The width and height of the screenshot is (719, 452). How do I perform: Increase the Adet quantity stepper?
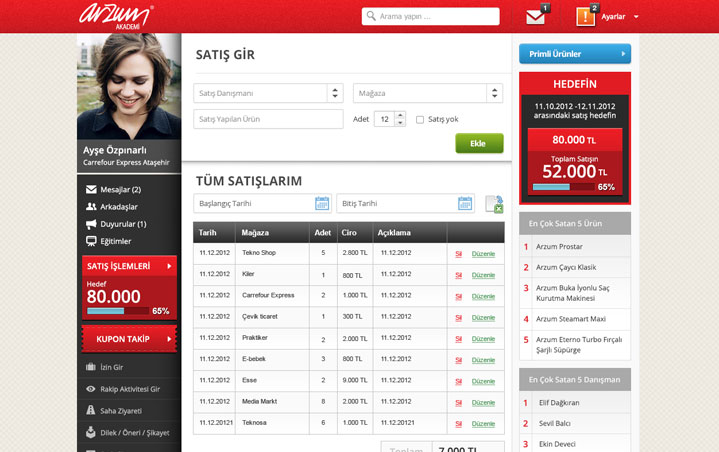pyautogui.click(x=400, y=115)
